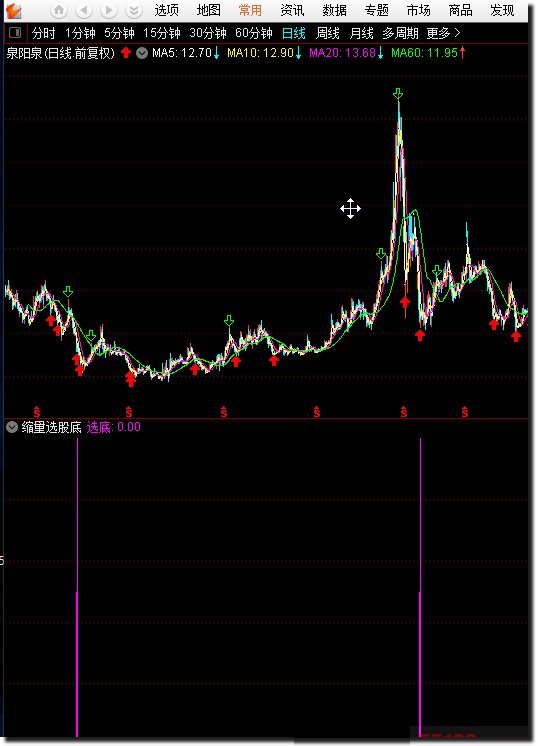The width and height of the screenshot is (538, 746).
Task: Switch to 周线 weekly period
Action: 328,33
